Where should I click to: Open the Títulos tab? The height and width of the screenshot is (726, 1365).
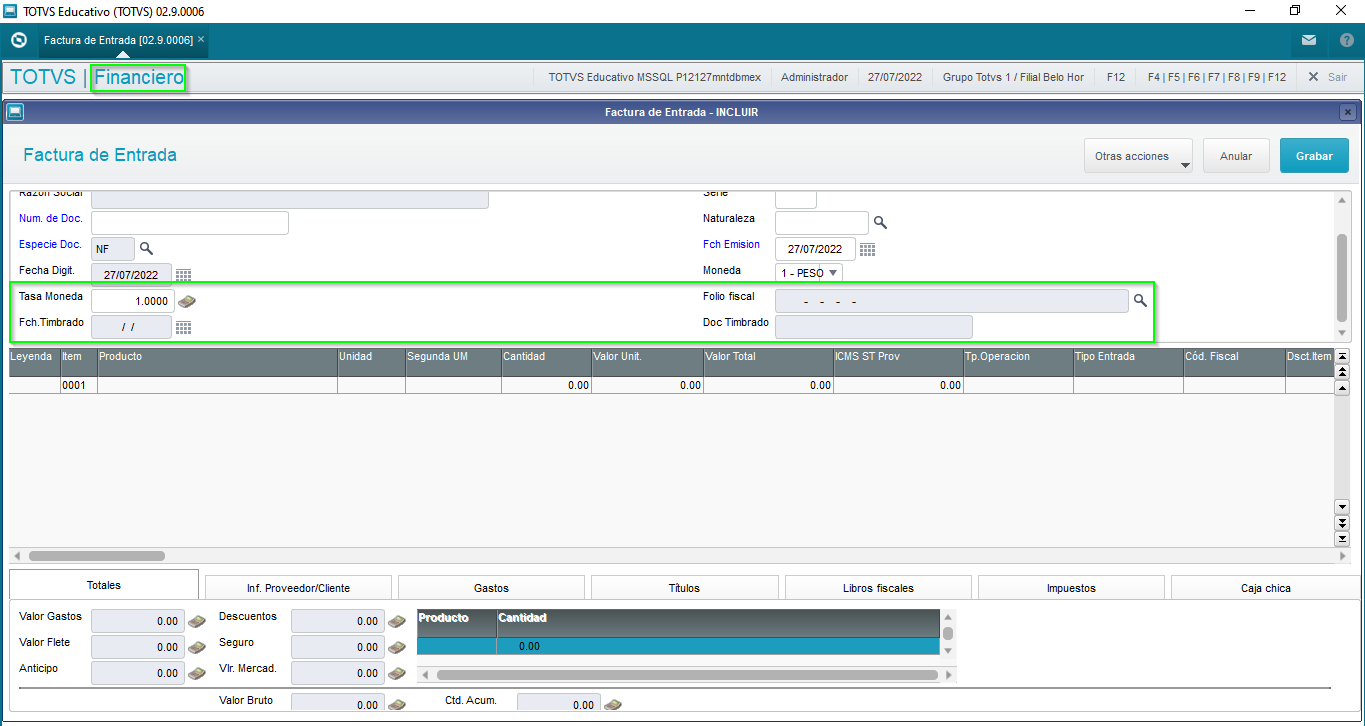click(684, 588)
